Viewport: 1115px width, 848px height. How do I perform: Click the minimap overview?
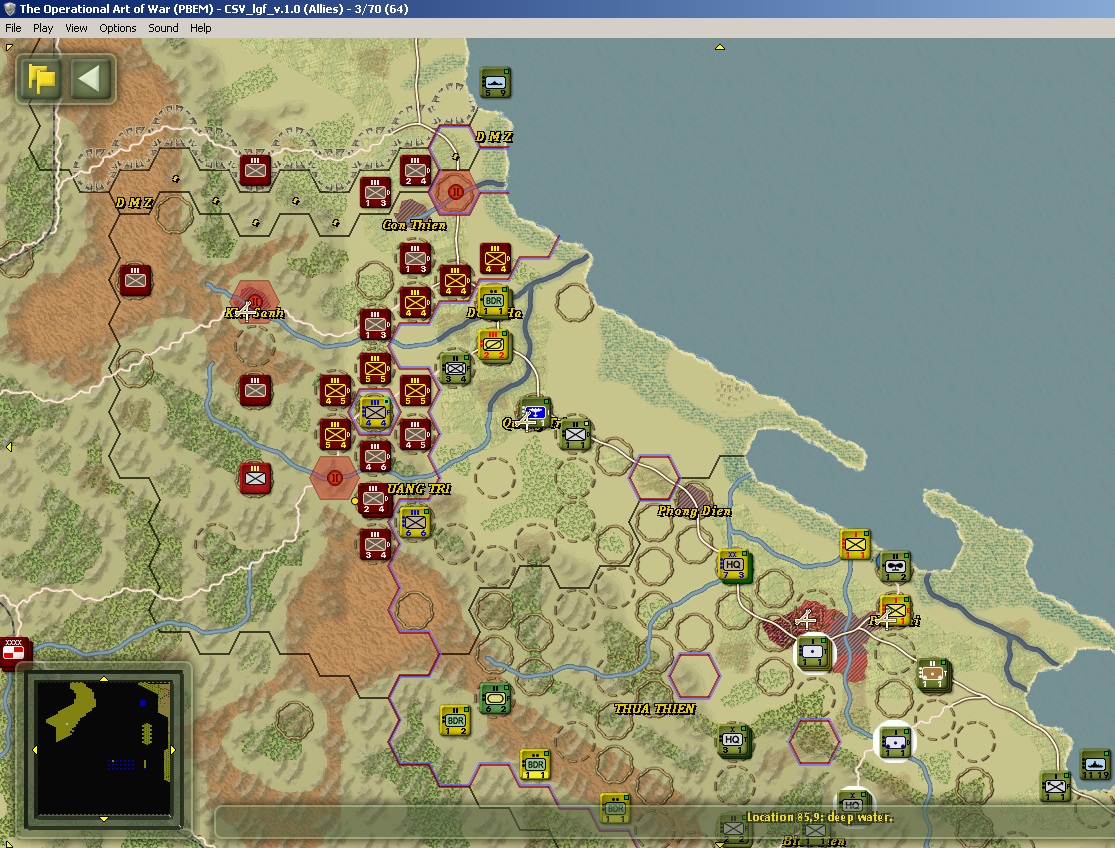coord(104,748)
